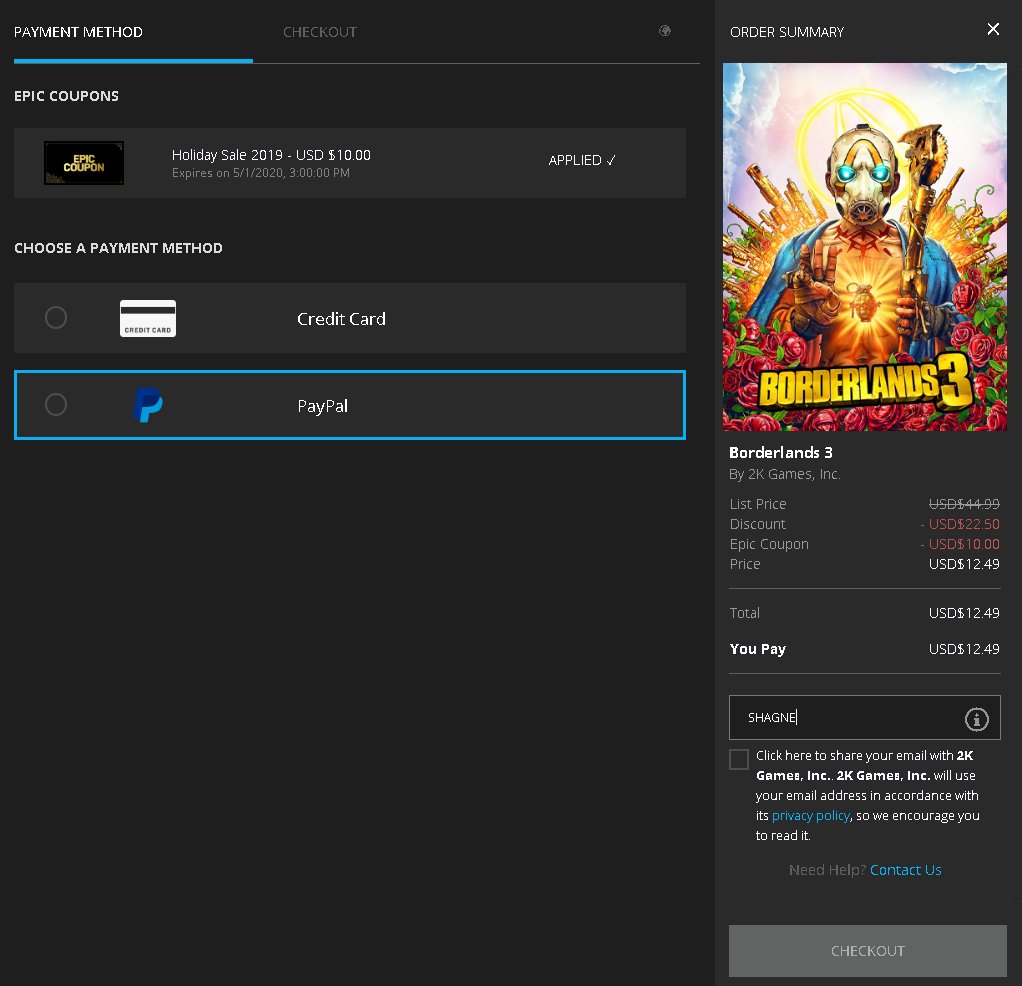Open the globe language icon
Image resolution: width=1022 pixels, height=986 pixels.
(x=664, y=31)
